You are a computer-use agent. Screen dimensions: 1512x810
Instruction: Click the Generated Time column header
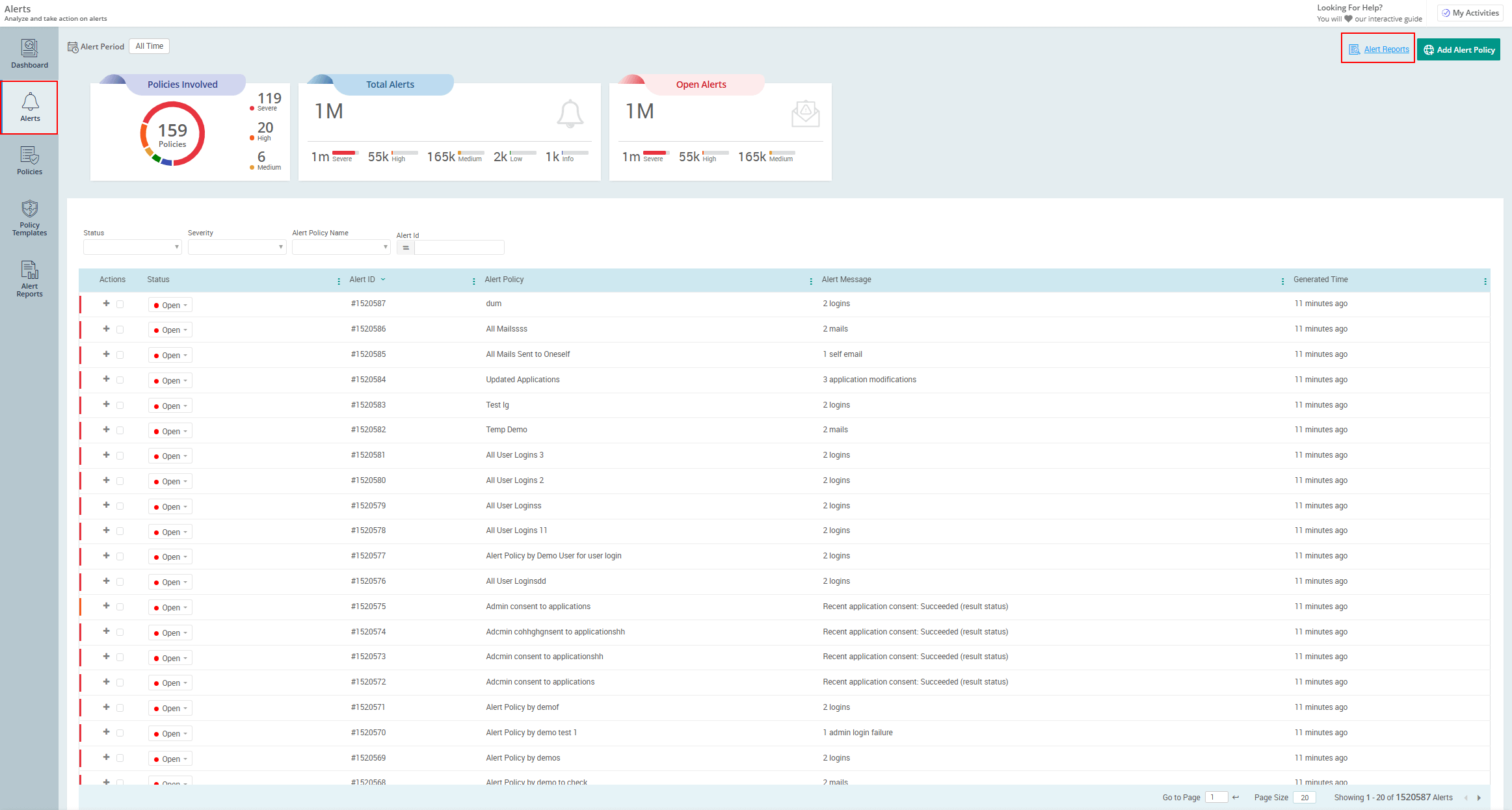1320,280
